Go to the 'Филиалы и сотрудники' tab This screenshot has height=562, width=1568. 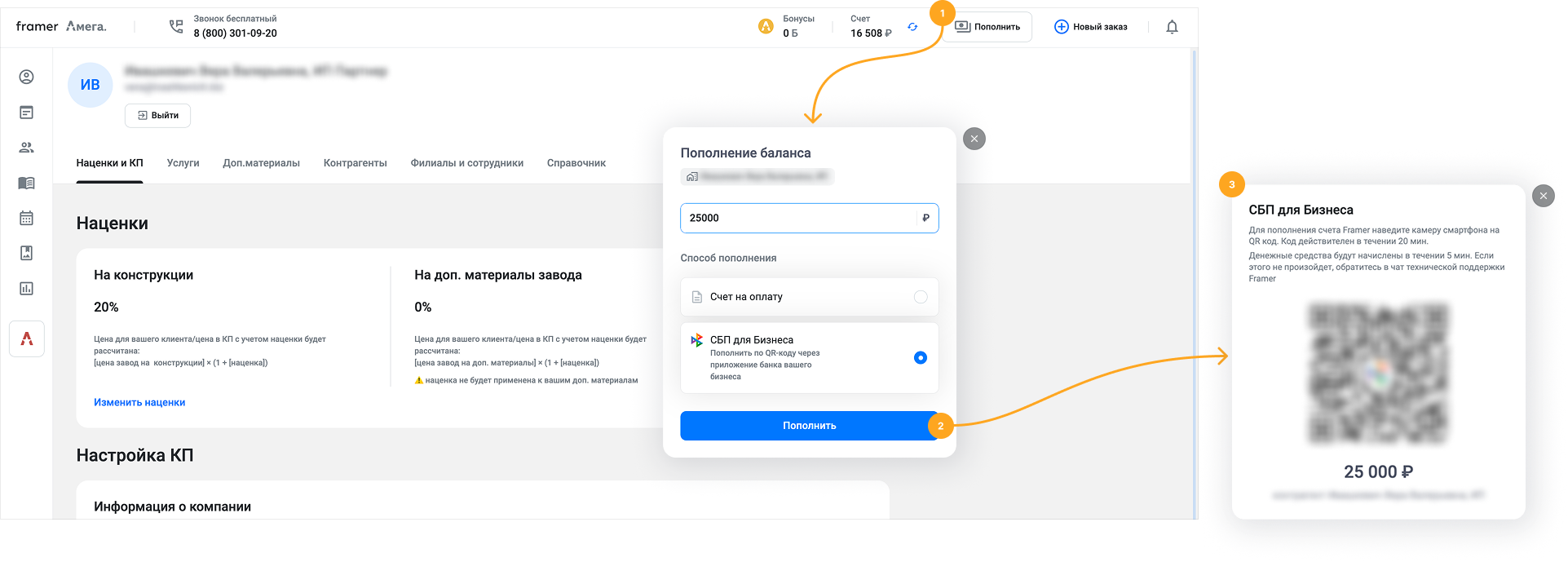[x=466, y=163]
